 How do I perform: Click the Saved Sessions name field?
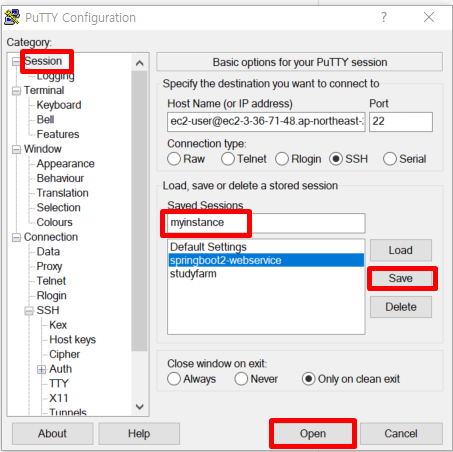pos(266,223)
